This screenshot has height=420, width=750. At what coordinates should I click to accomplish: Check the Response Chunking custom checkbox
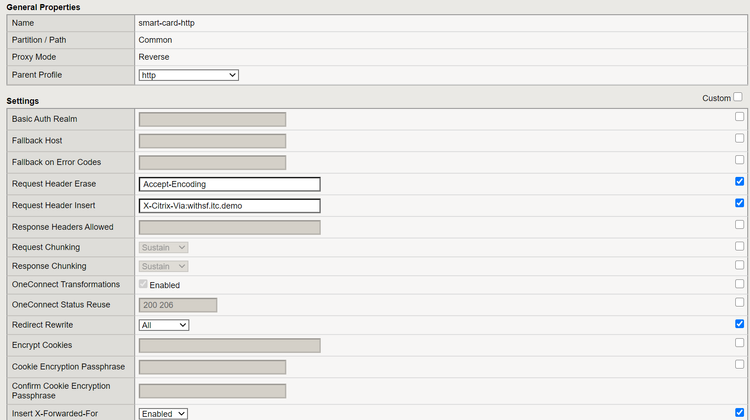[x=739, y=265]
